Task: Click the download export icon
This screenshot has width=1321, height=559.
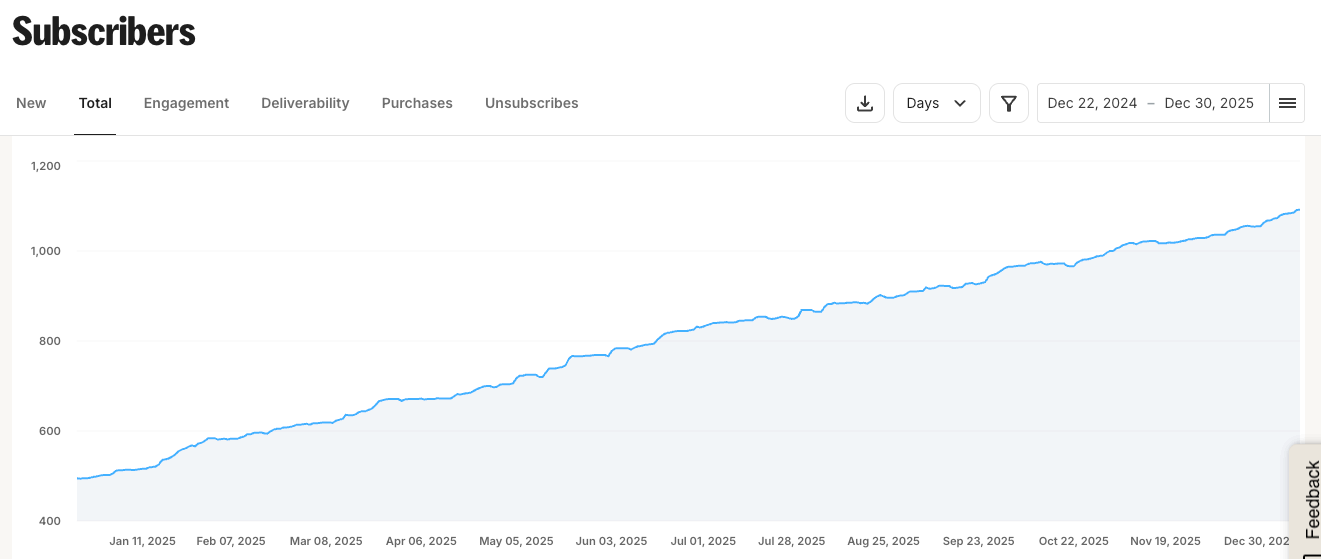Action: [865, 103]
